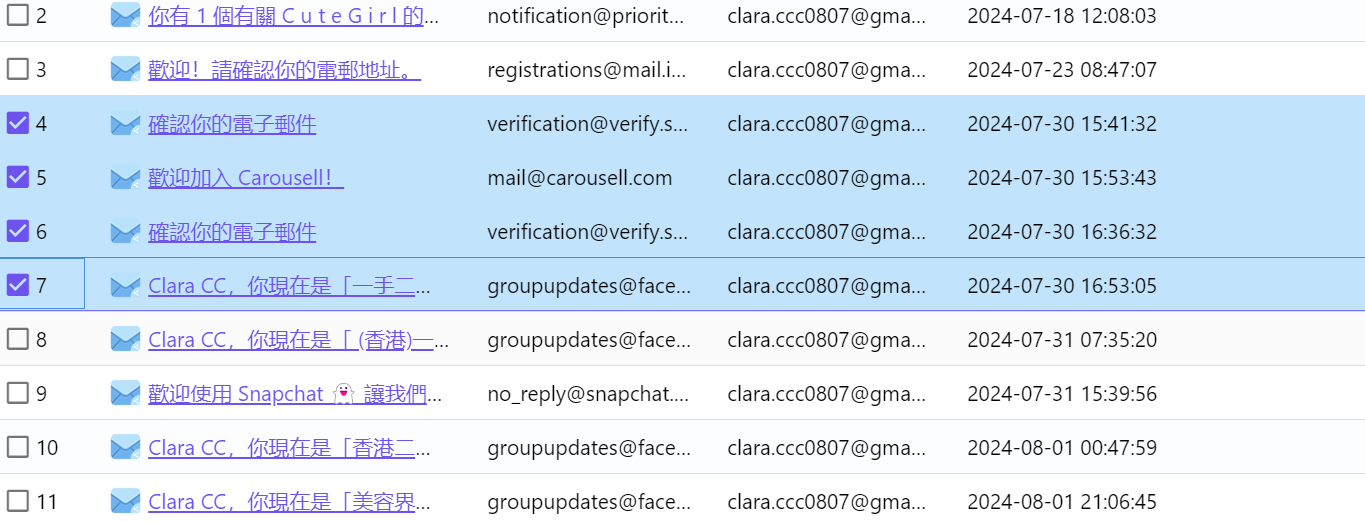Viewport: 1365px width, 522px height.
Task: Open the CuteGirl notification email in row 2
Action: pos(293,16)
